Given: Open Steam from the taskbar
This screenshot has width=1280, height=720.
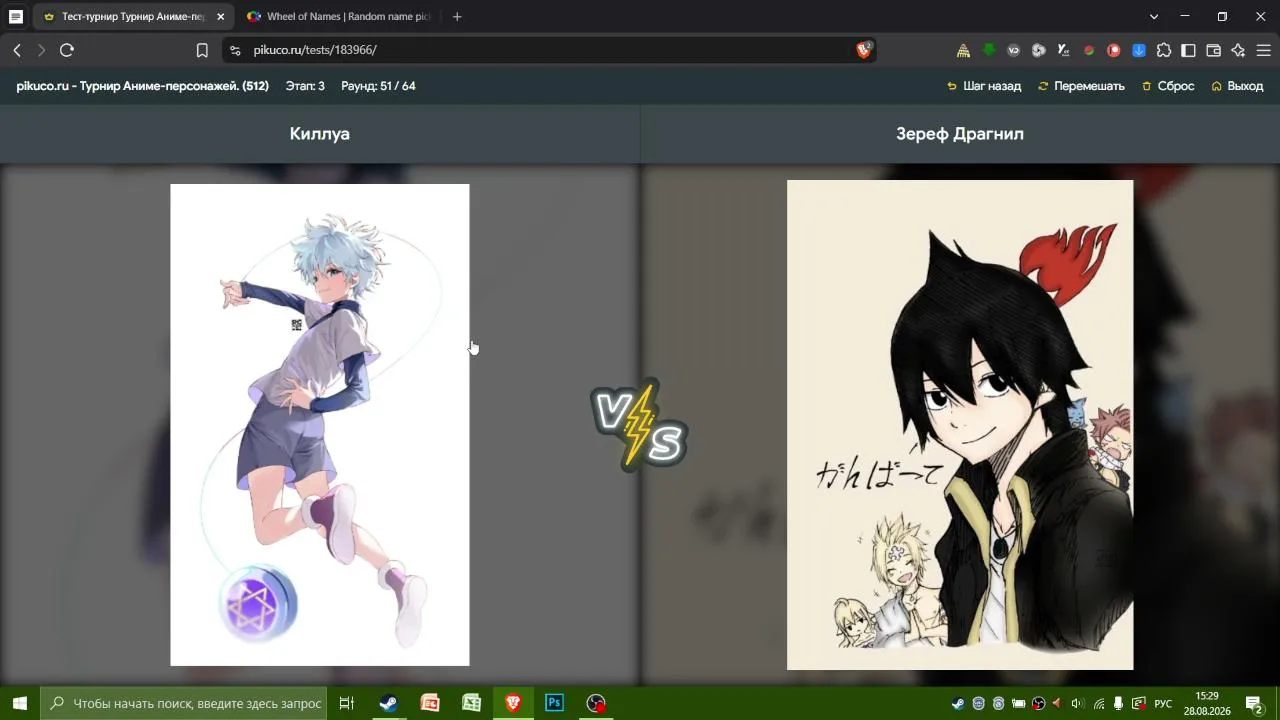Looking at the screenshot, I should pos(388,703).
